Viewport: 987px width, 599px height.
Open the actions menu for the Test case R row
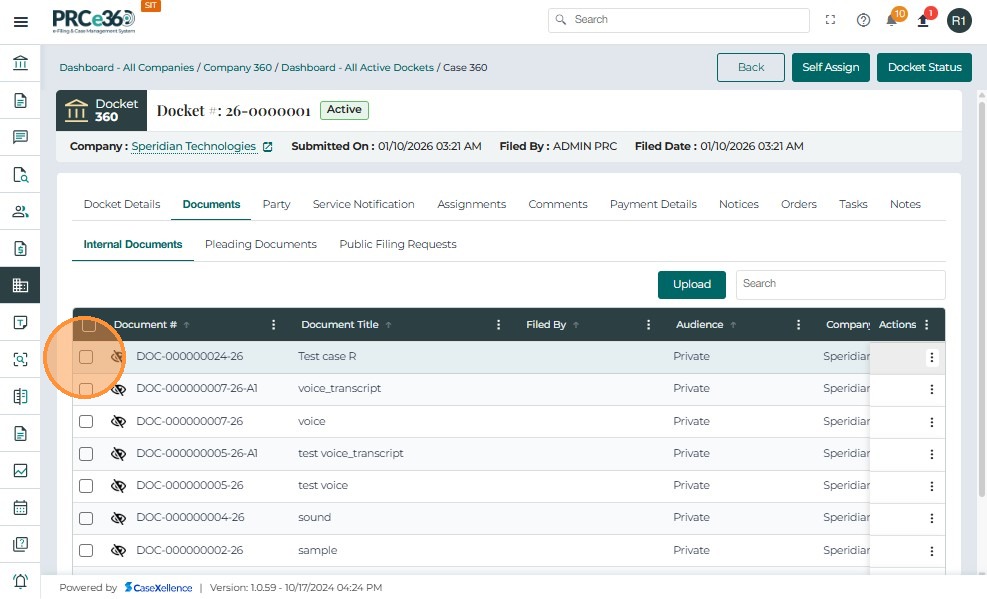point(931,357)
